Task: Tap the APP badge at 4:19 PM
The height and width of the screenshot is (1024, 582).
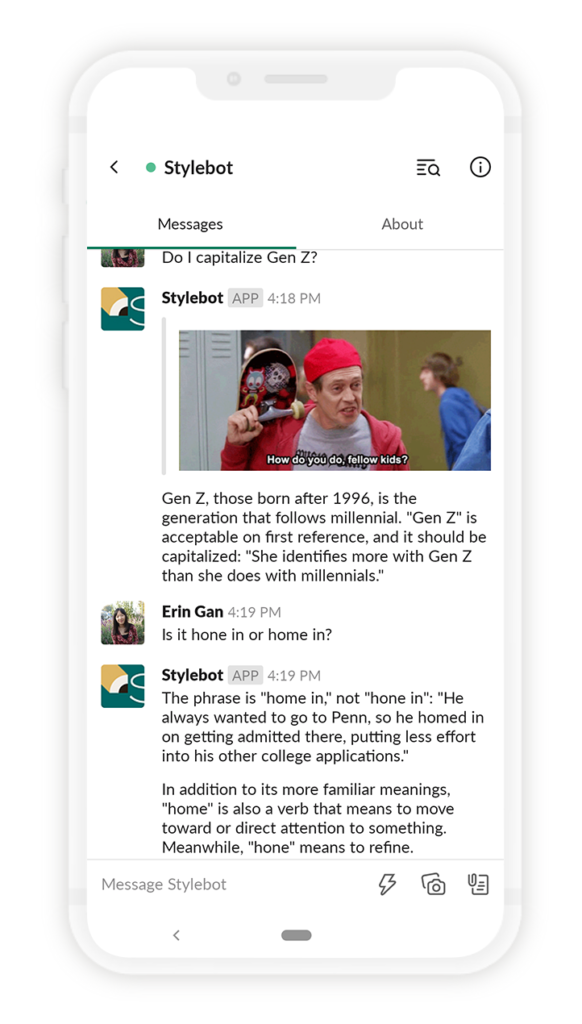Action: [246, 675]
